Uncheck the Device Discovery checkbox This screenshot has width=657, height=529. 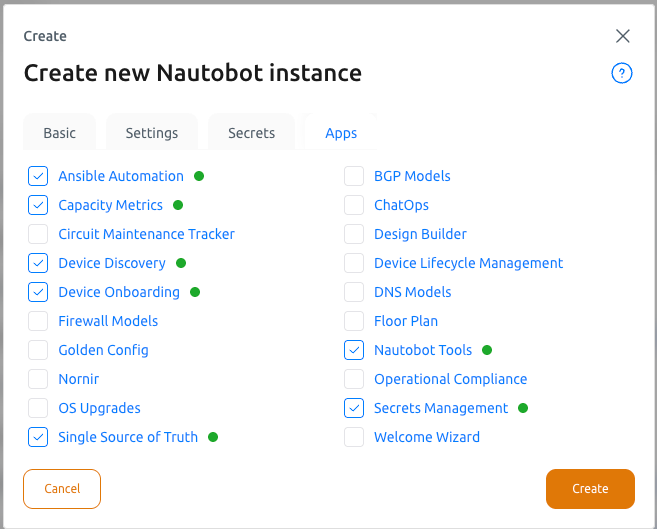pos(38,263)
